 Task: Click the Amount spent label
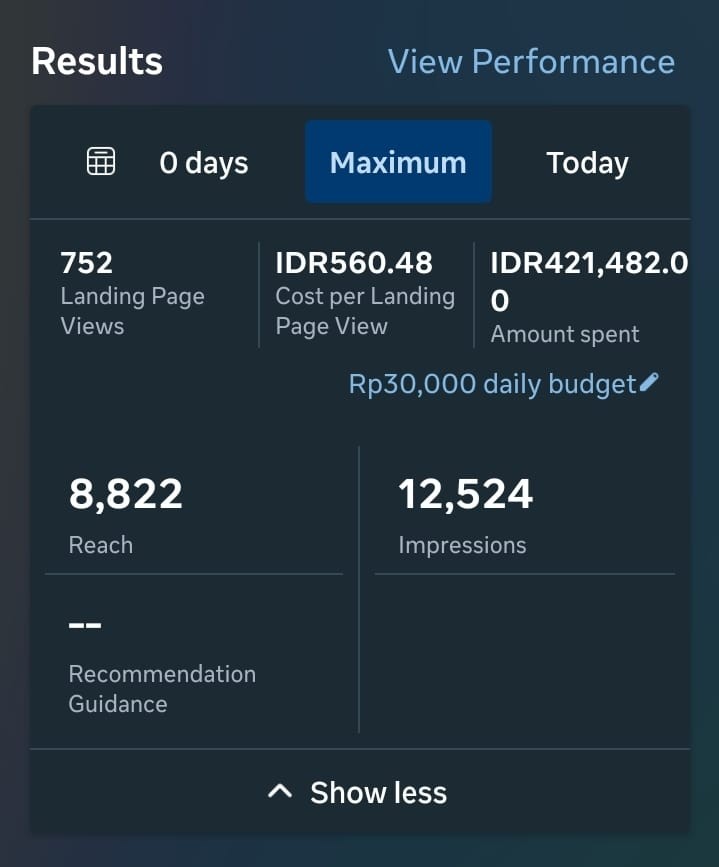tap(564, 334)
